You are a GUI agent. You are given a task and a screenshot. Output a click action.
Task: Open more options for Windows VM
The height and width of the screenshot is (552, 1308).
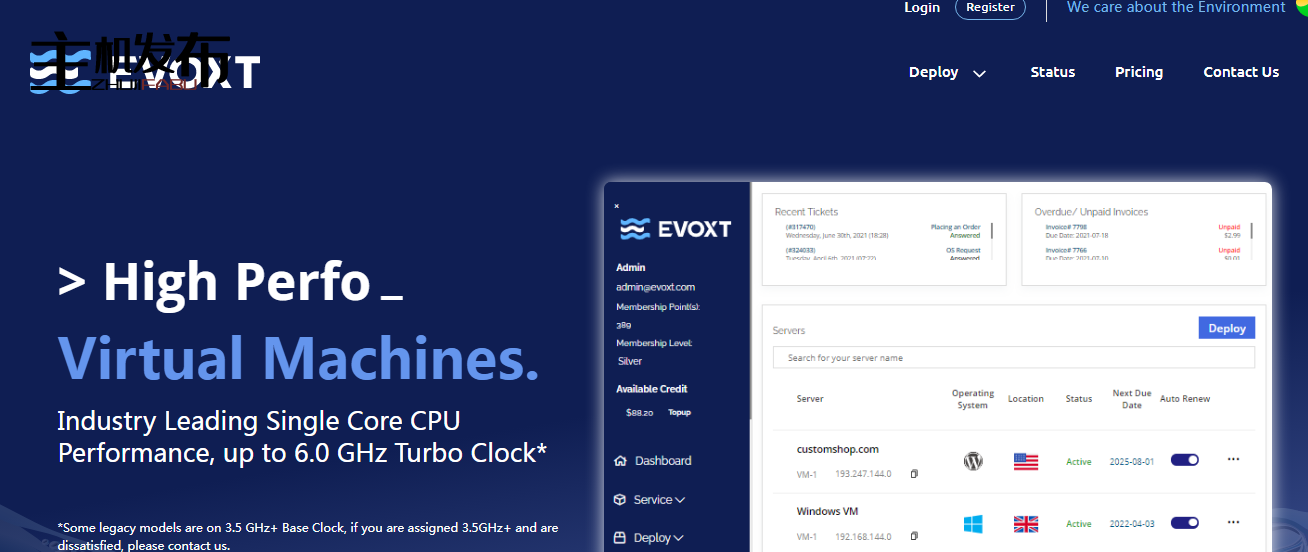point(1233,522)
